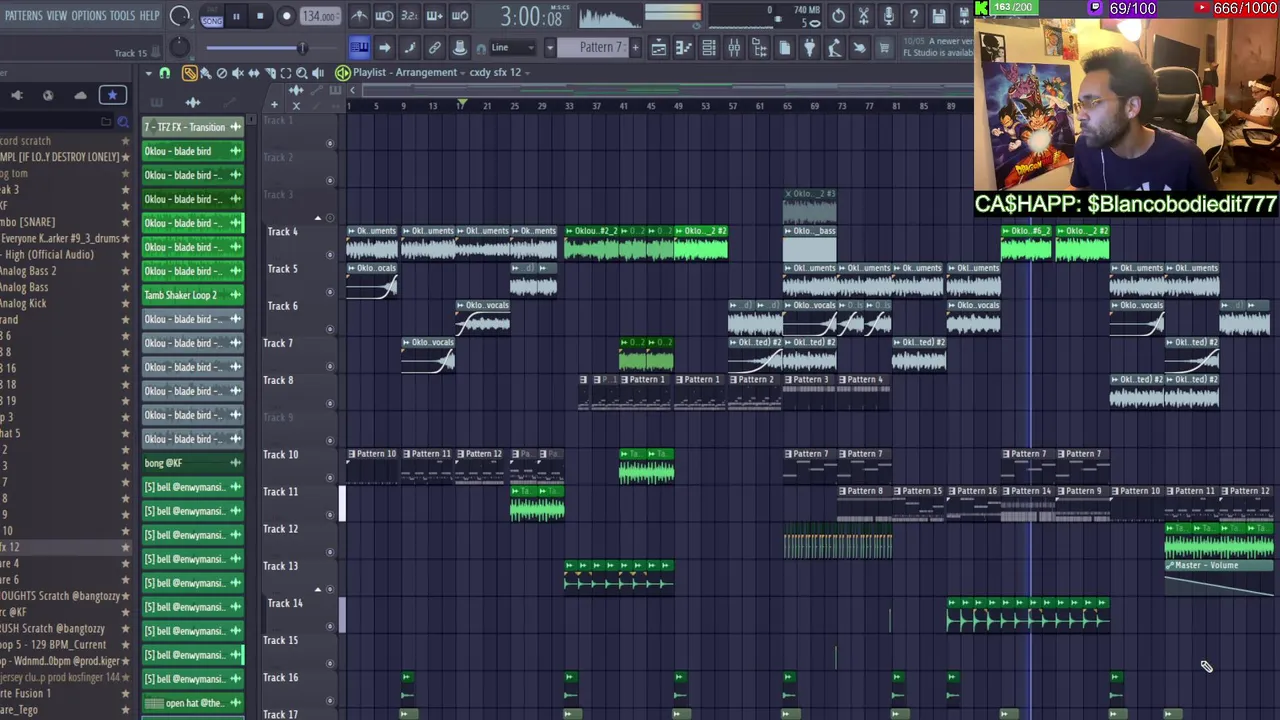Mute Track 4 using its dot

tap(330, 255)
